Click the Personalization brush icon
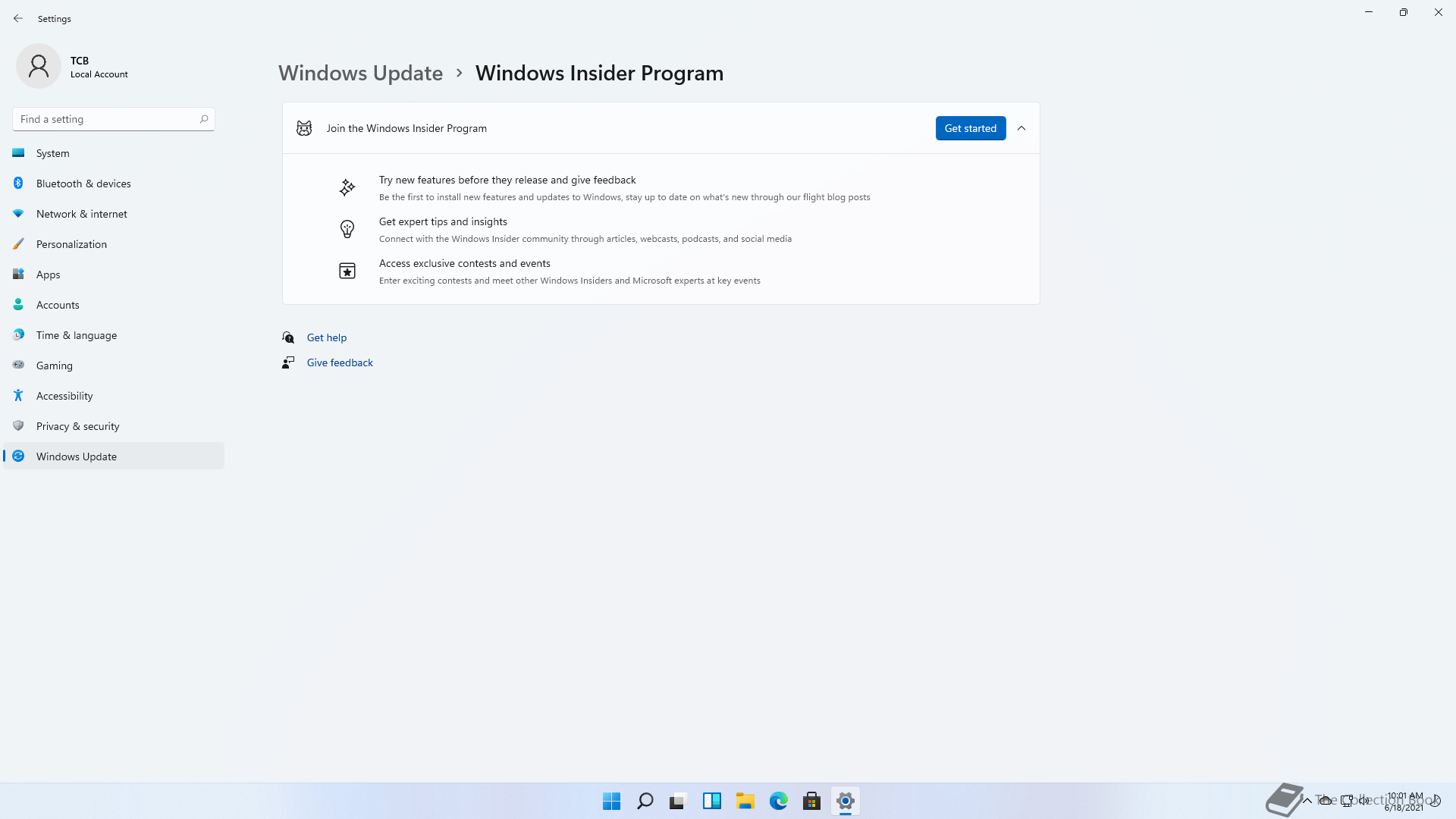The height and width of the screenshot is (819, 1456). [18, 243]
